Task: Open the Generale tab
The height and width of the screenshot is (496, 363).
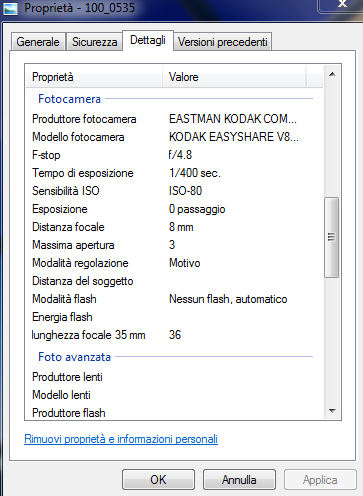Action: [38, 42]
